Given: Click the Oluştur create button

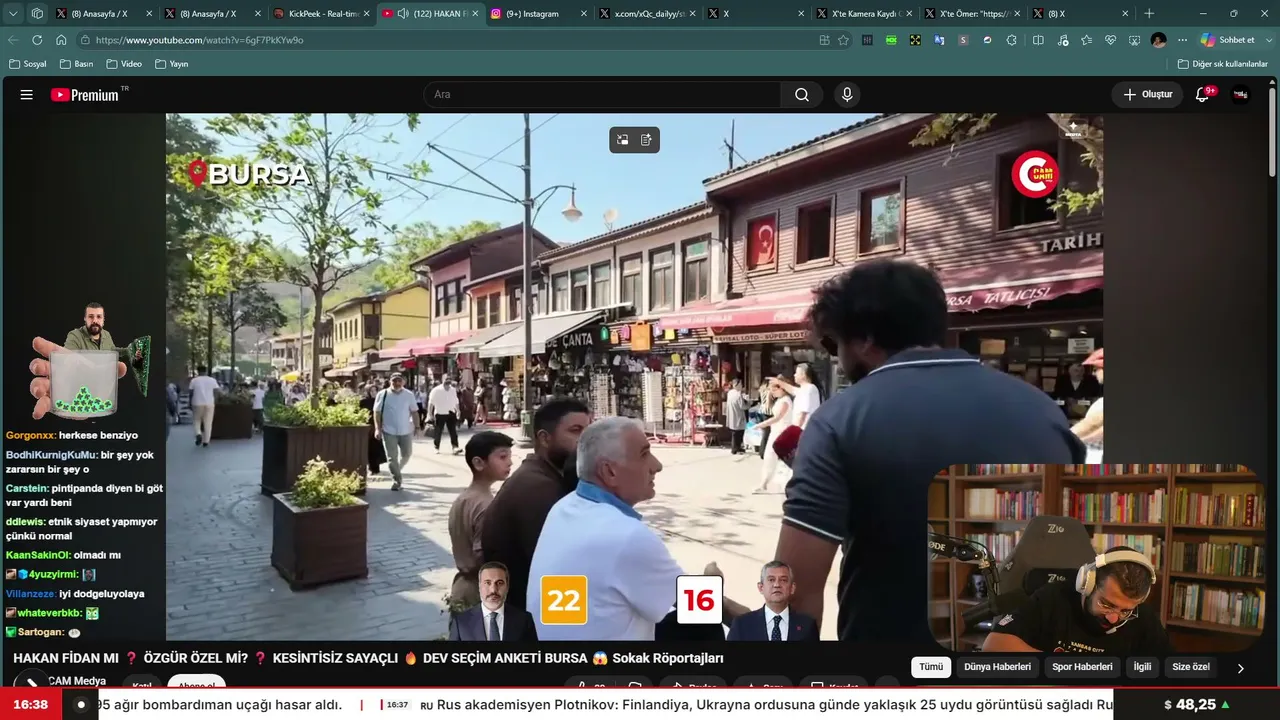Looking at the screenshot, I should click(x=1147, y=95).
